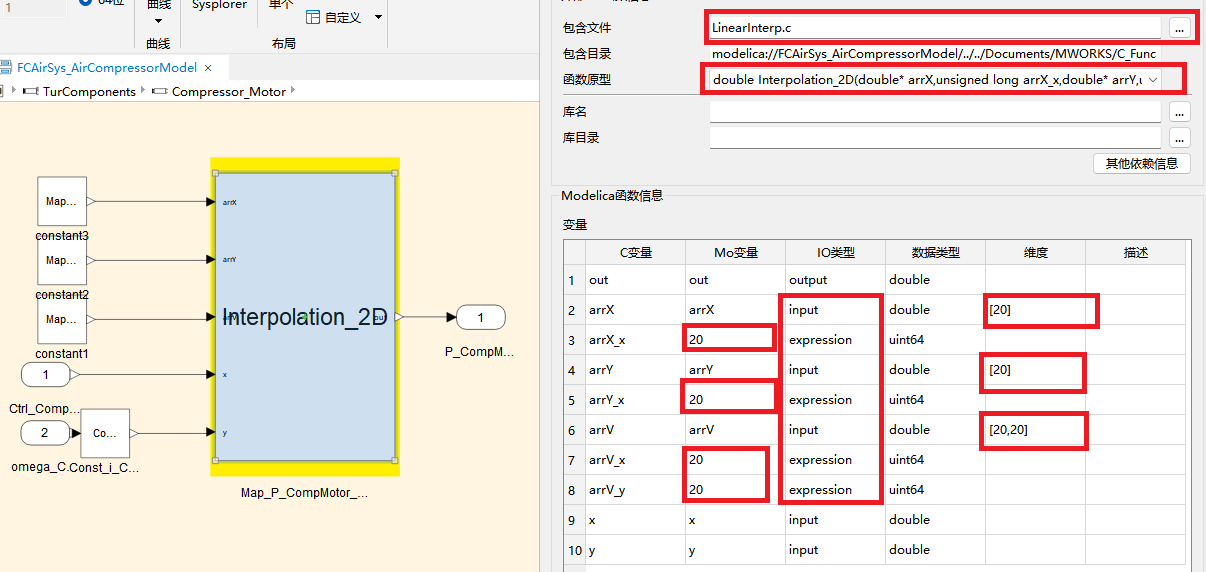The height and width of the screenshot is (572, 1206).
Task: Edit arrX dimension cell [20]
Action: tap(1036, 310)
